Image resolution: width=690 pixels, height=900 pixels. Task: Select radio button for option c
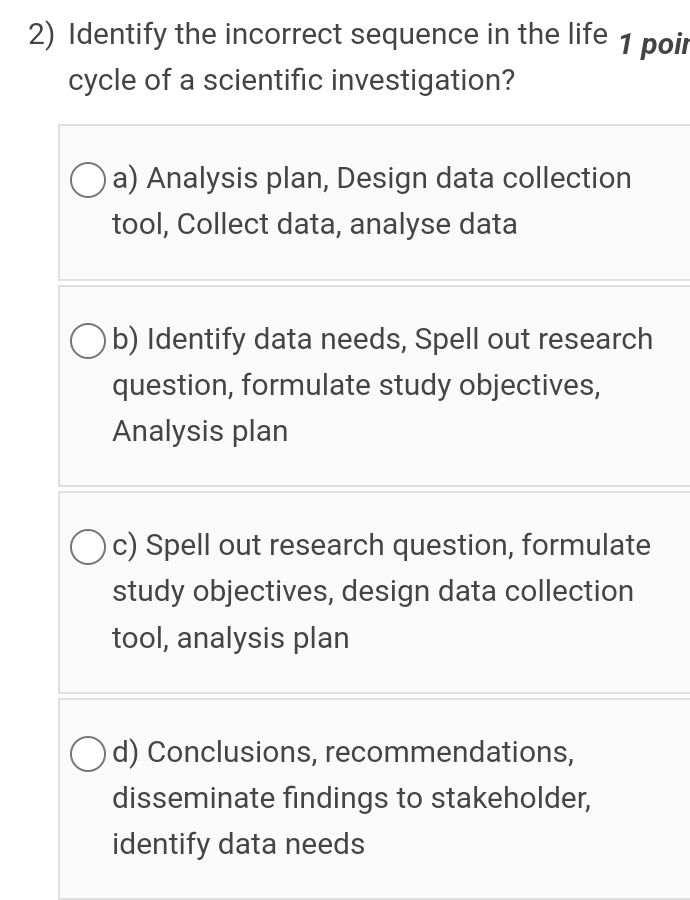[87, 546]
